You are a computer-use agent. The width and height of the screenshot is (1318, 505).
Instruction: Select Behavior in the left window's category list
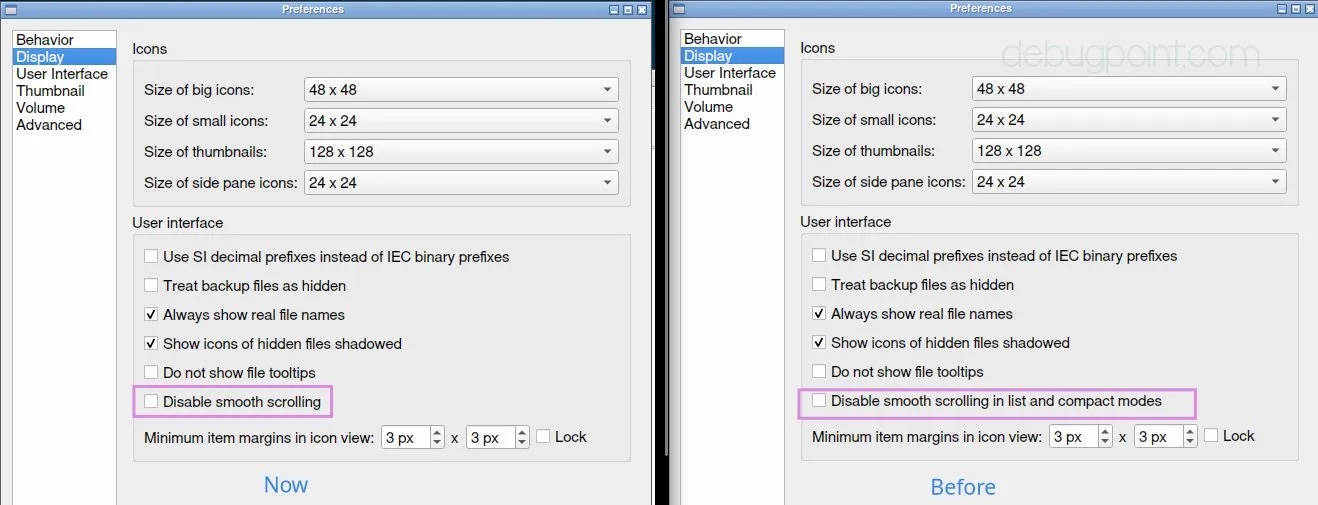pyautogui.click(x=45, y=40)
